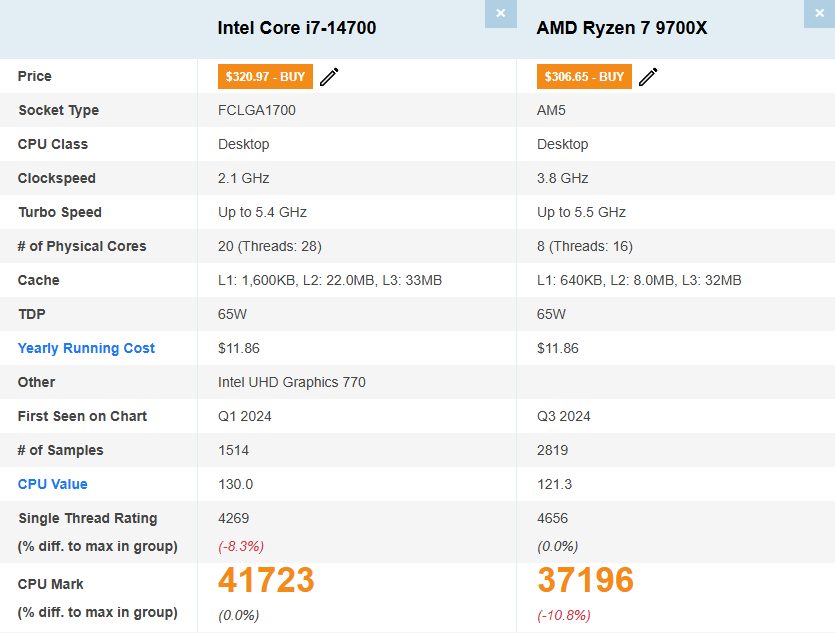
Task: Buy Intel Core i7-14700 at $320.97
Action: (x=265, y=77)
